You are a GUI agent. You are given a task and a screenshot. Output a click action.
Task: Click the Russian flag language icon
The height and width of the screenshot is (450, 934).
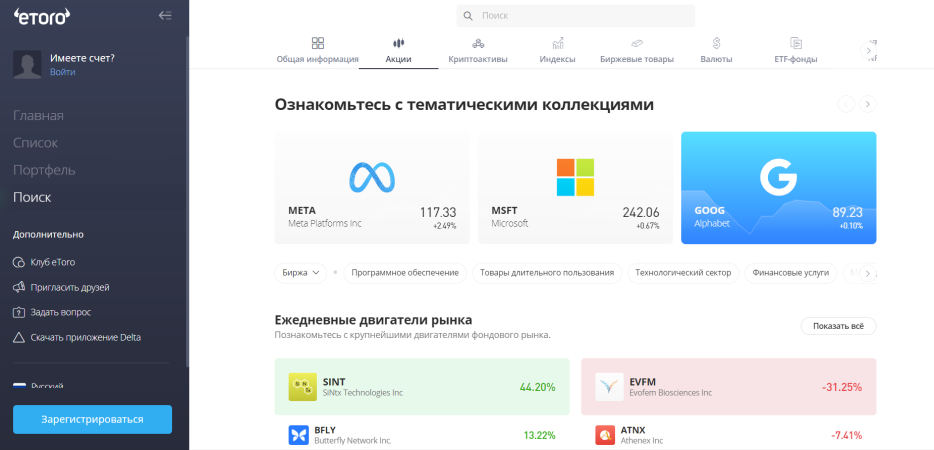tap(20, 386)
